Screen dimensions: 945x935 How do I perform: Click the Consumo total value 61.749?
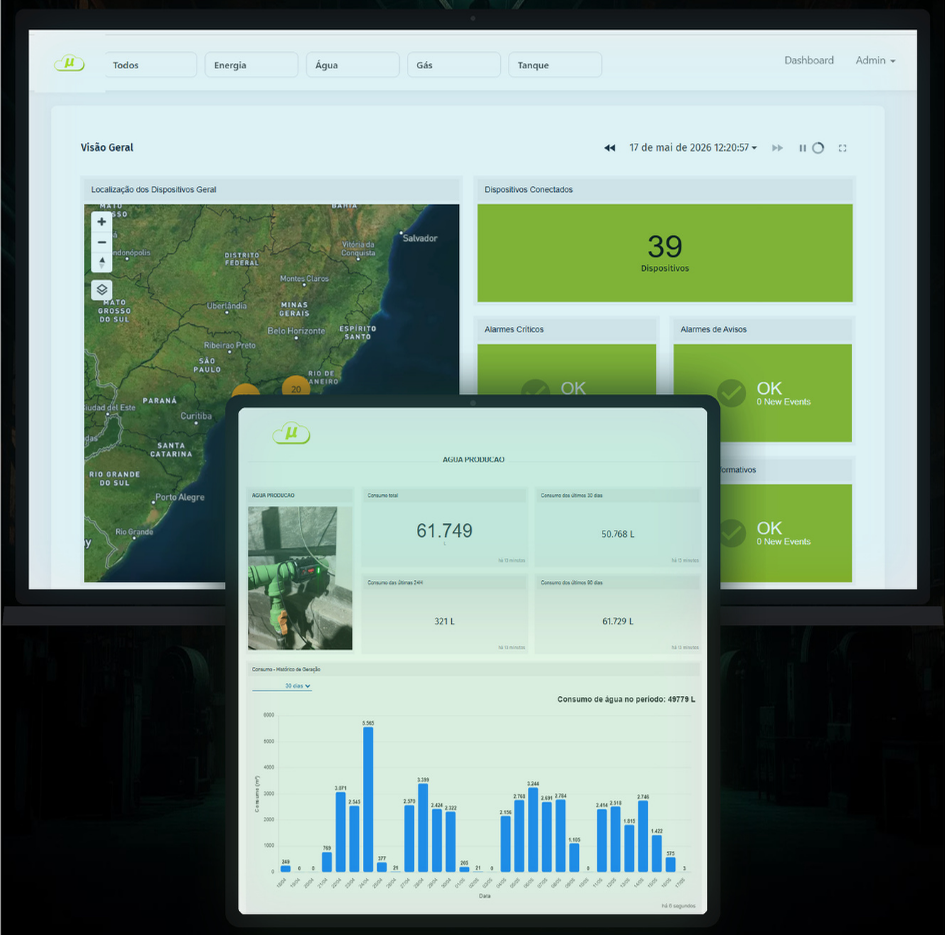444,530
